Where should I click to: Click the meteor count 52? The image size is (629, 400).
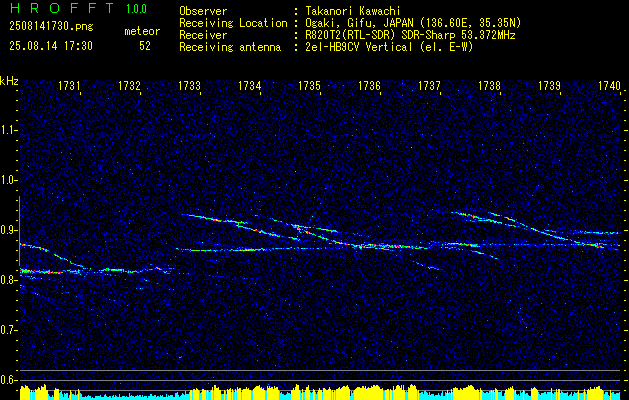[145, 46]
